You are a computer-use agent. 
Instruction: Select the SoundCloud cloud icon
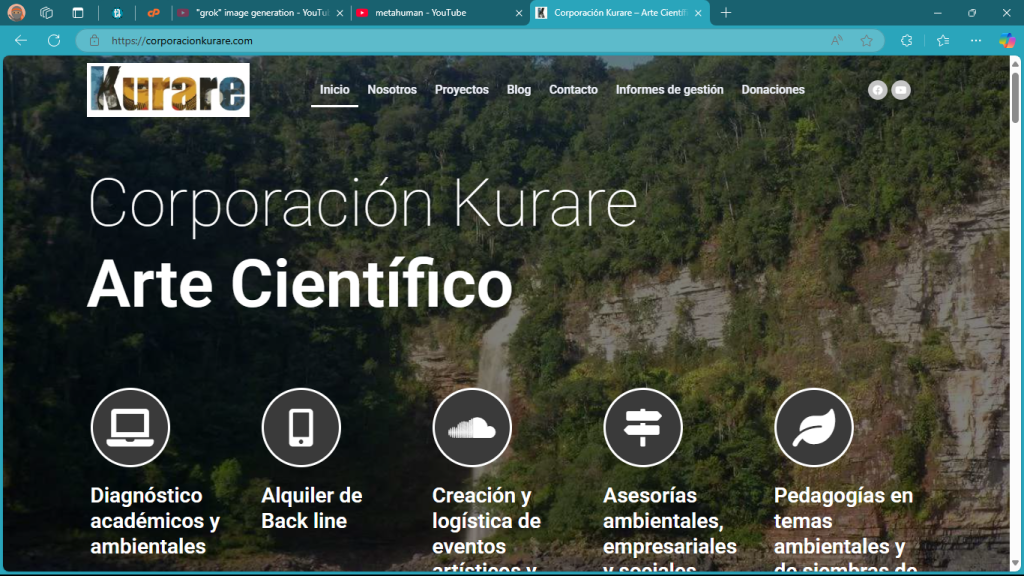coord(472,427)
